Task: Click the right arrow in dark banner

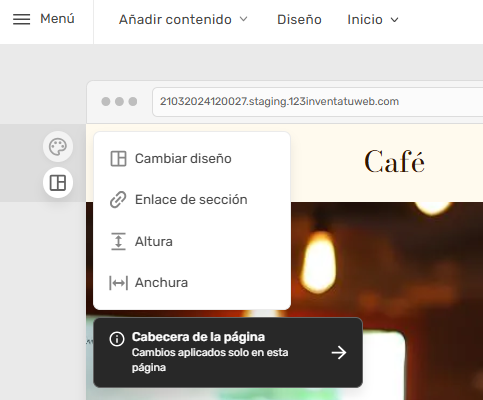Action: [x=339, y=352]
